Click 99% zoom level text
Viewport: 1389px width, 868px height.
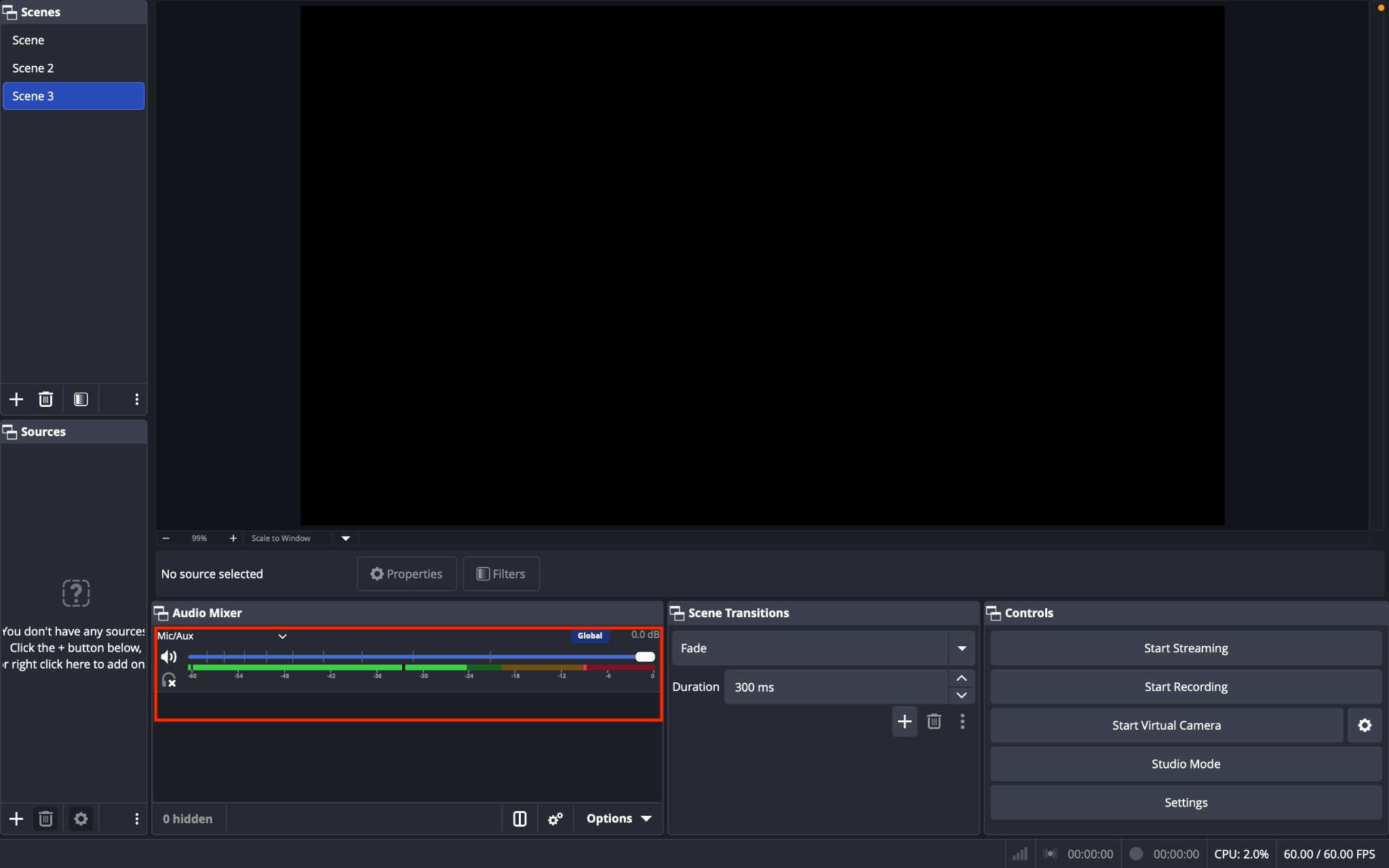(x=199, y=538)
